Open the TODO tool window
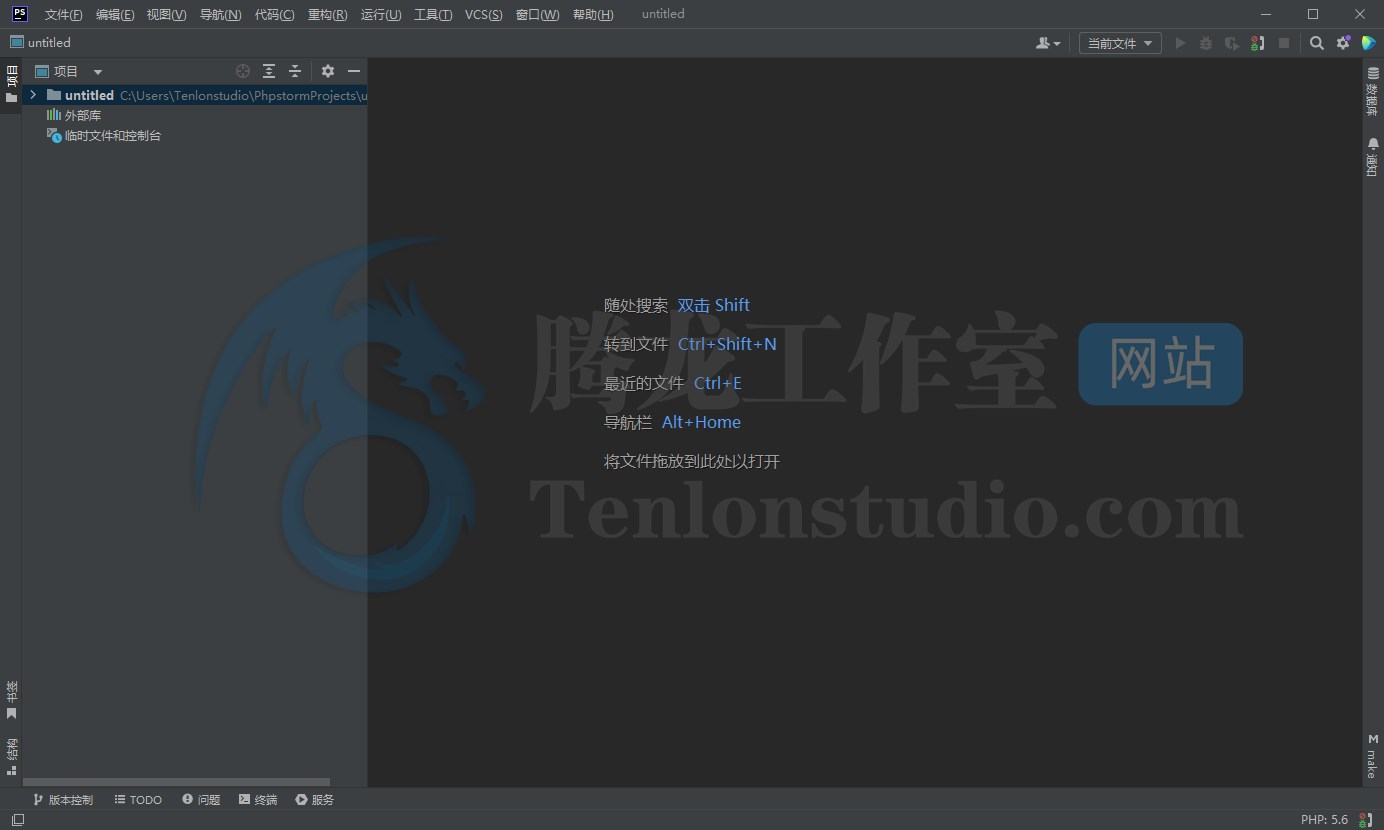Viewport: 1384px width, 830px height. point(138,800)
